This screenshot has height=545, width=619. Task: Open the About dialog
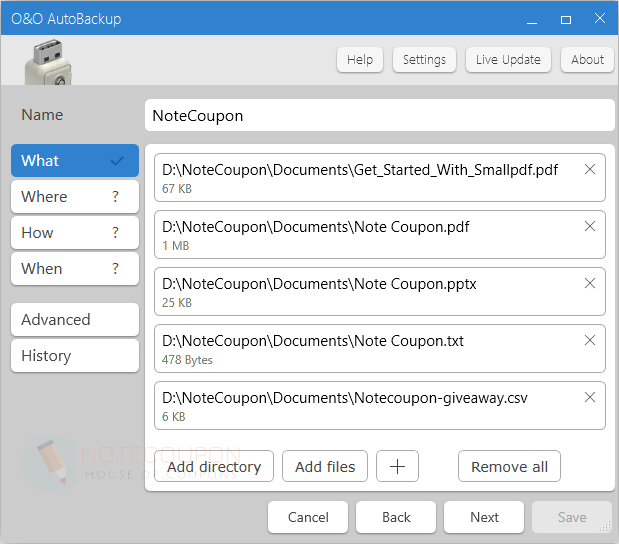[x=587, y=60]
